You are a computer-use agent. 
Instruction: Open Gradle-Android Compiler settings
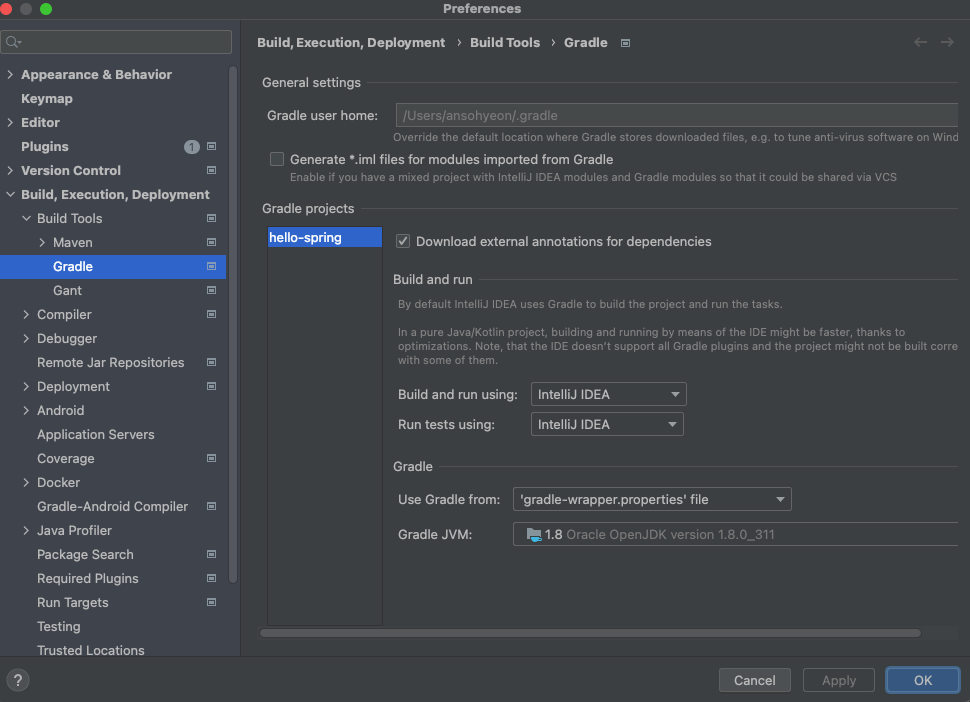pyautogui.click(x=113, y=507)
